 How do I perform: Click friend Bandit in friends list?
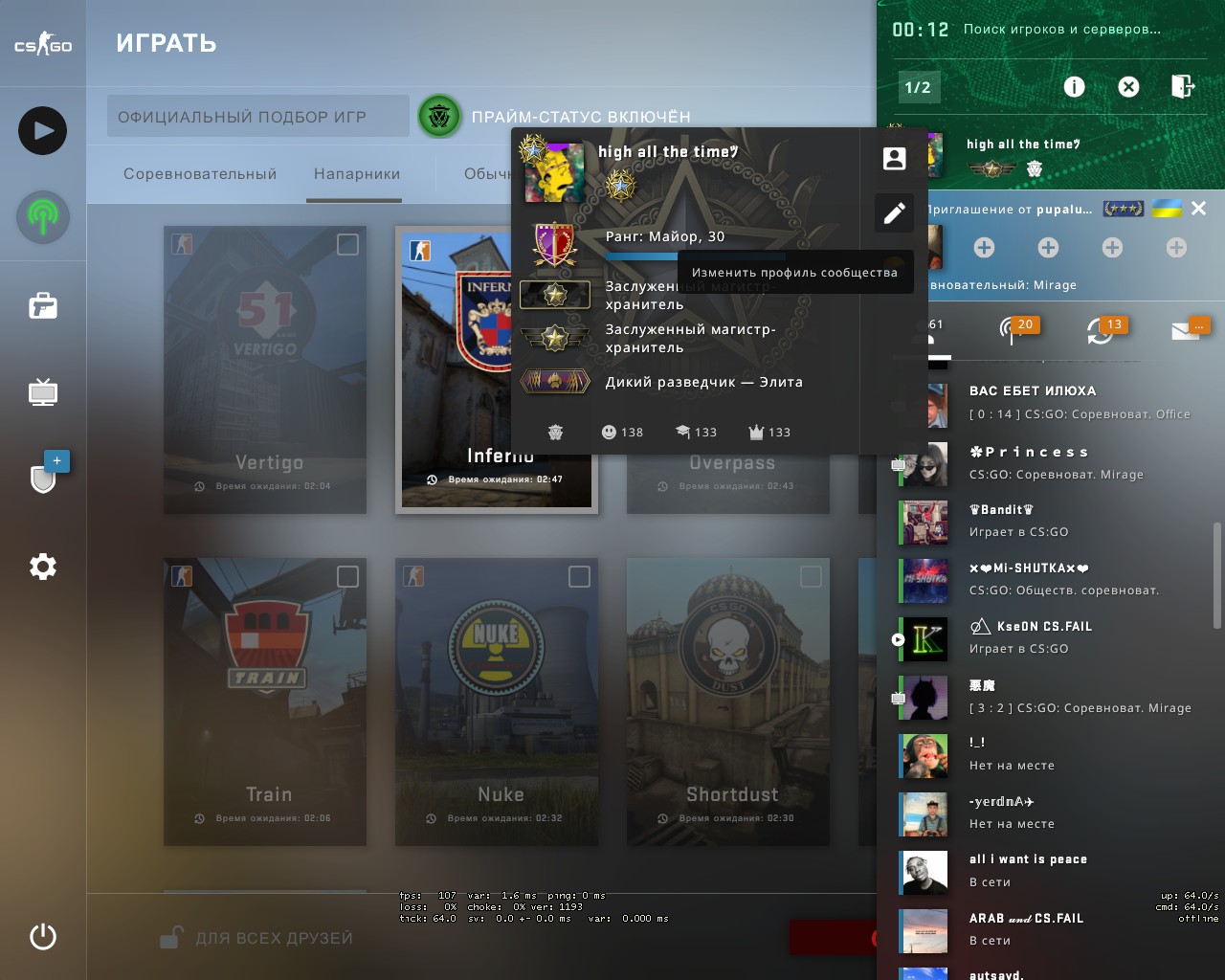coord(1050,521)
